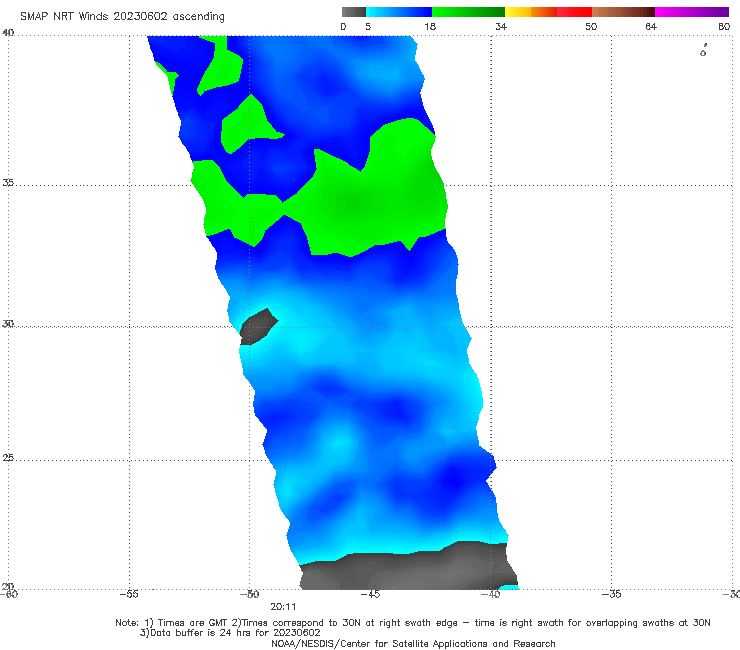Click the green 18–34 segment of the color bar
The height and width of the screenshot is (650, 740).
tap(468, 12)
